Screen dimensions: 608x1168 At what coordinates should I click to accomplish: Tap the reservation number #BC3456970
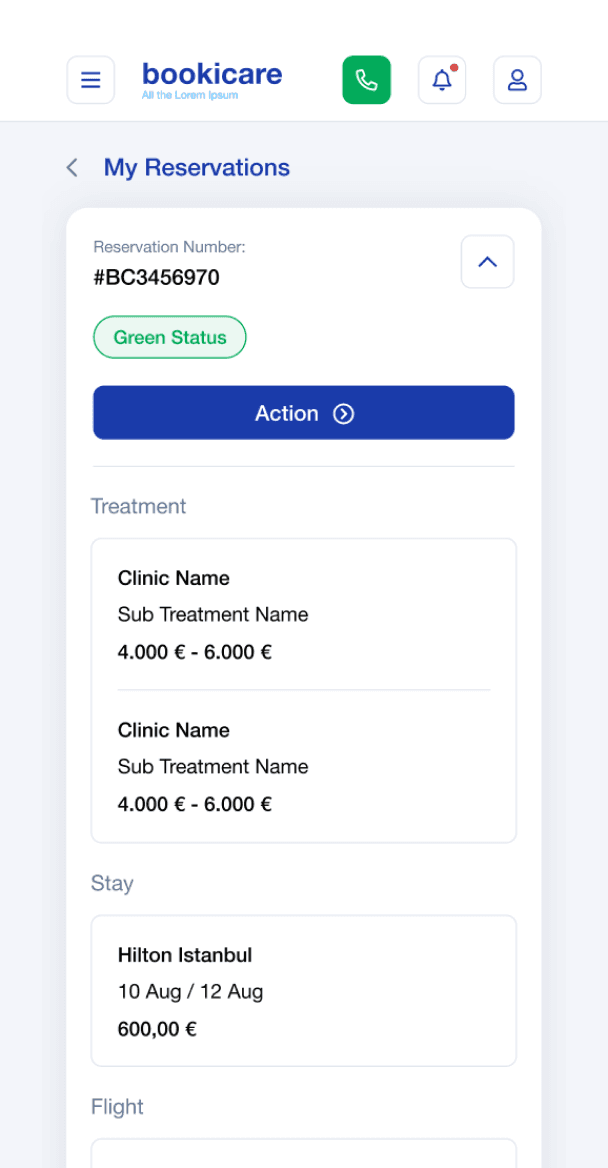157,278
